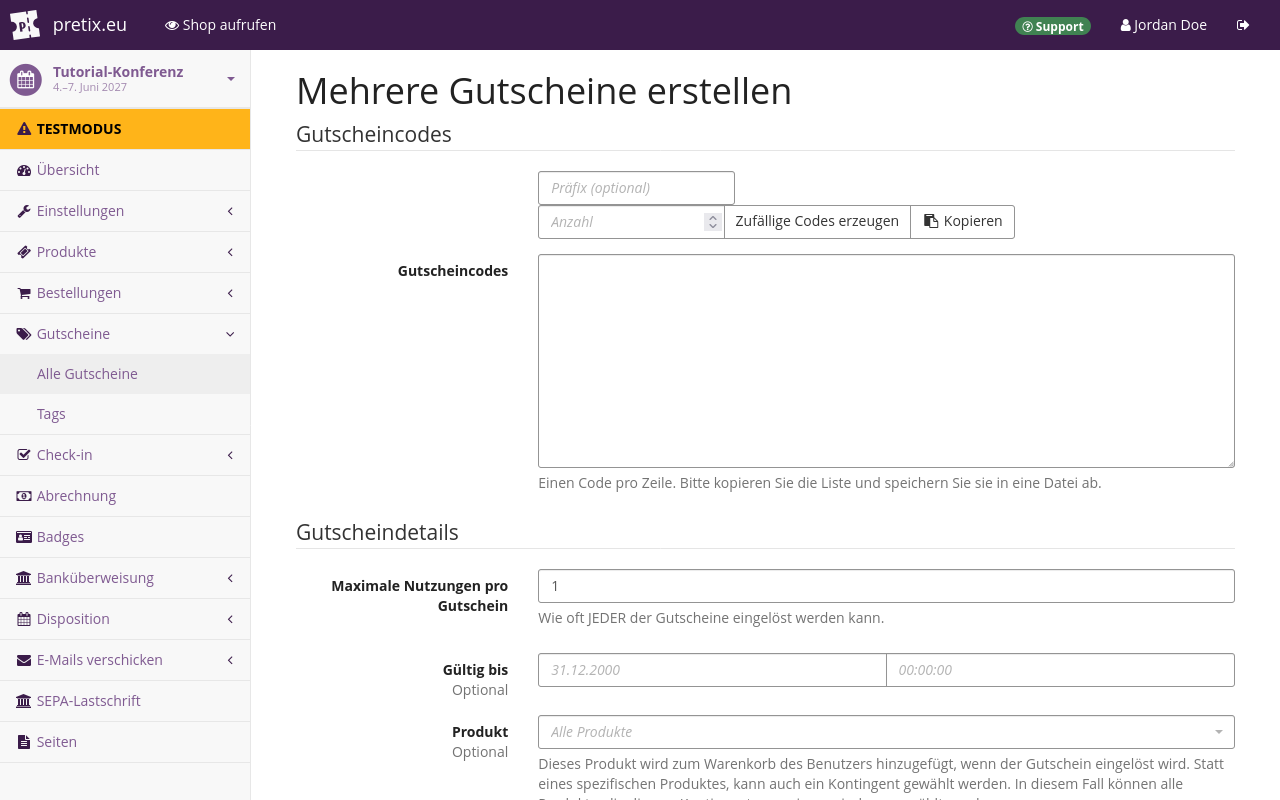Click the Check-in checkbox icon
This screenshot has width=1280, height=800.
point(24,455)
